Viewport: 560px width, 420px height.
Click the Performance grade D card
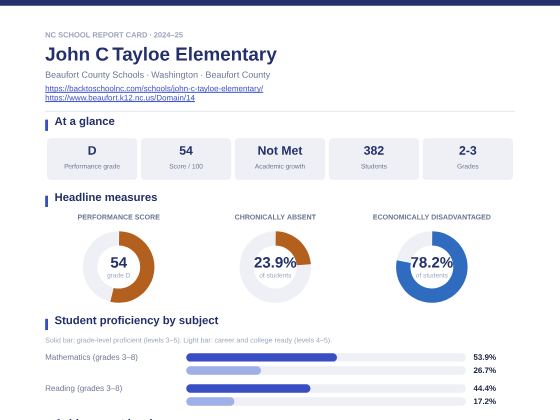92,159
